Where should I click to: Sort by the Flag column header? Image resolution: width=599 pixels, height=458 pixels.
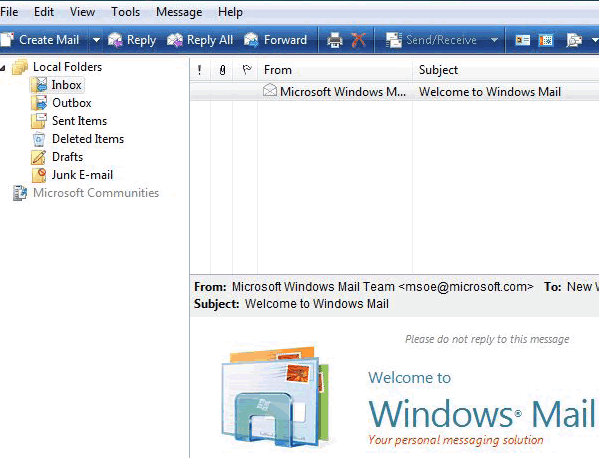pyautogui.click(x=246, y=70)
